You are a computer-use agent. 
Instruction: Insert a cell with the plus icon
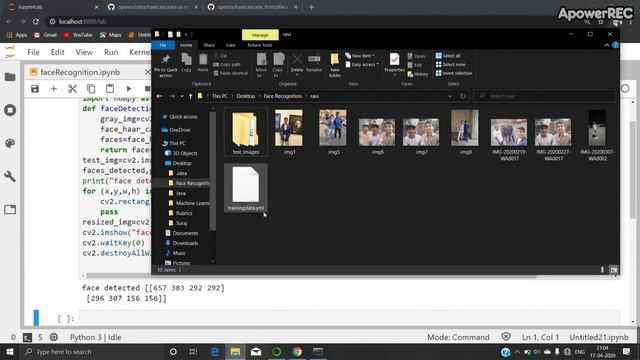(x=53, y=89)
